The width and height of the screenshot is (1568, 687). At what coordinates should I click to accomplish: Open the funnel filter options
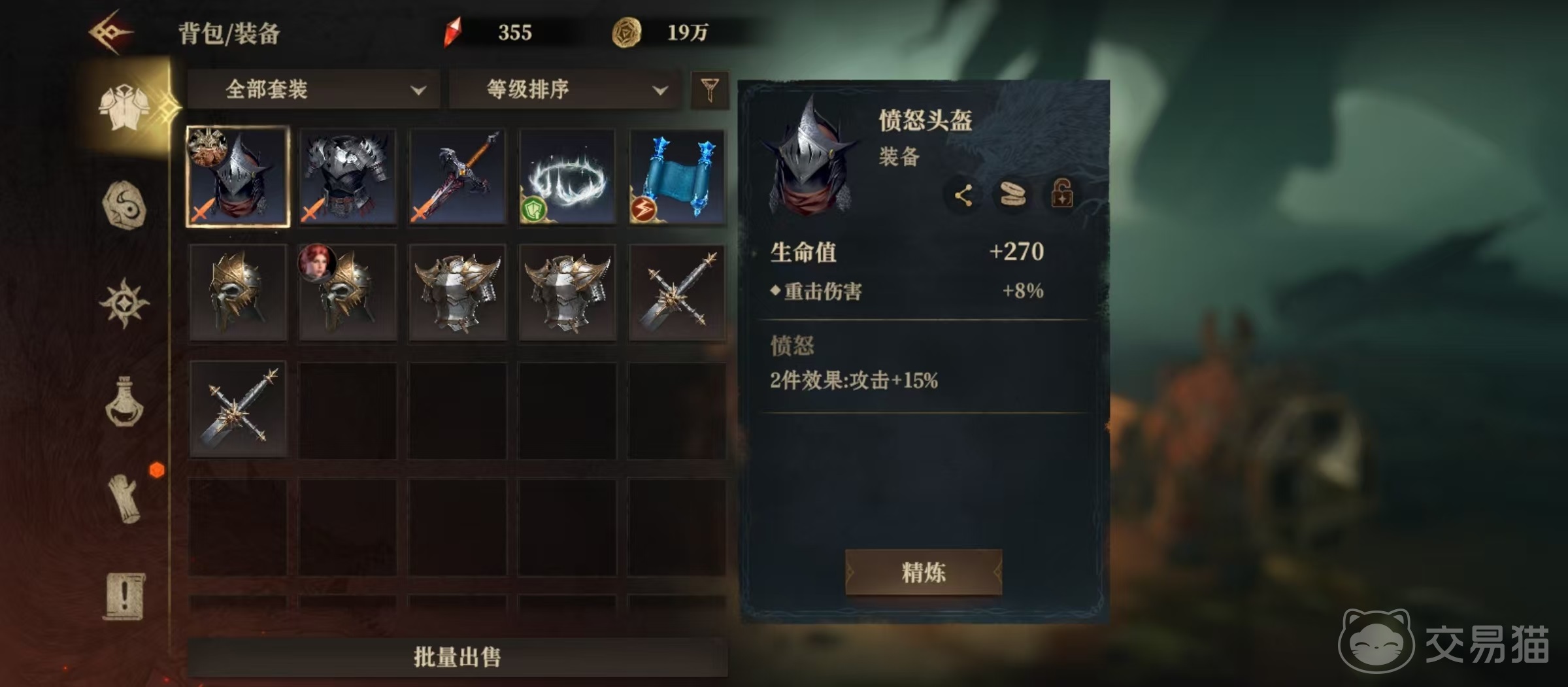tap(710, 90)
